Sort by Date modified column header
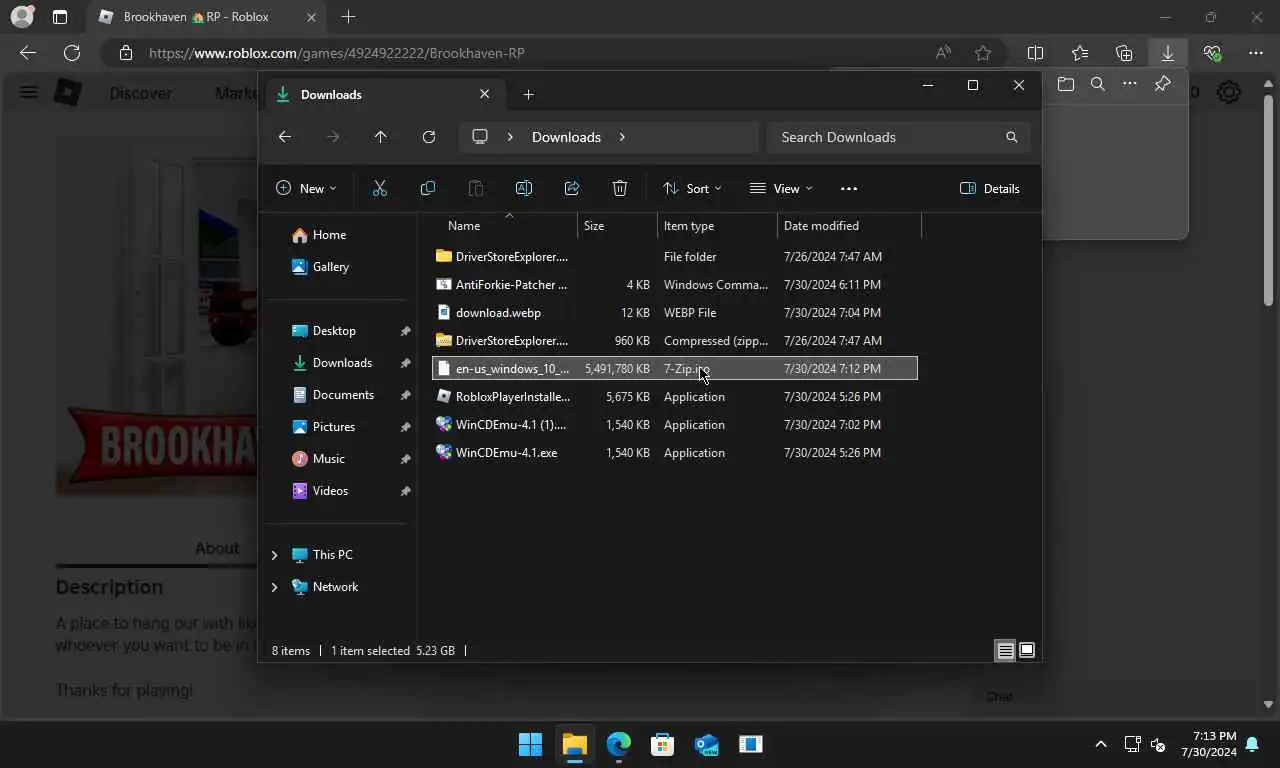The height and width of the screenshot is (768, 1280). pos(849,226)
